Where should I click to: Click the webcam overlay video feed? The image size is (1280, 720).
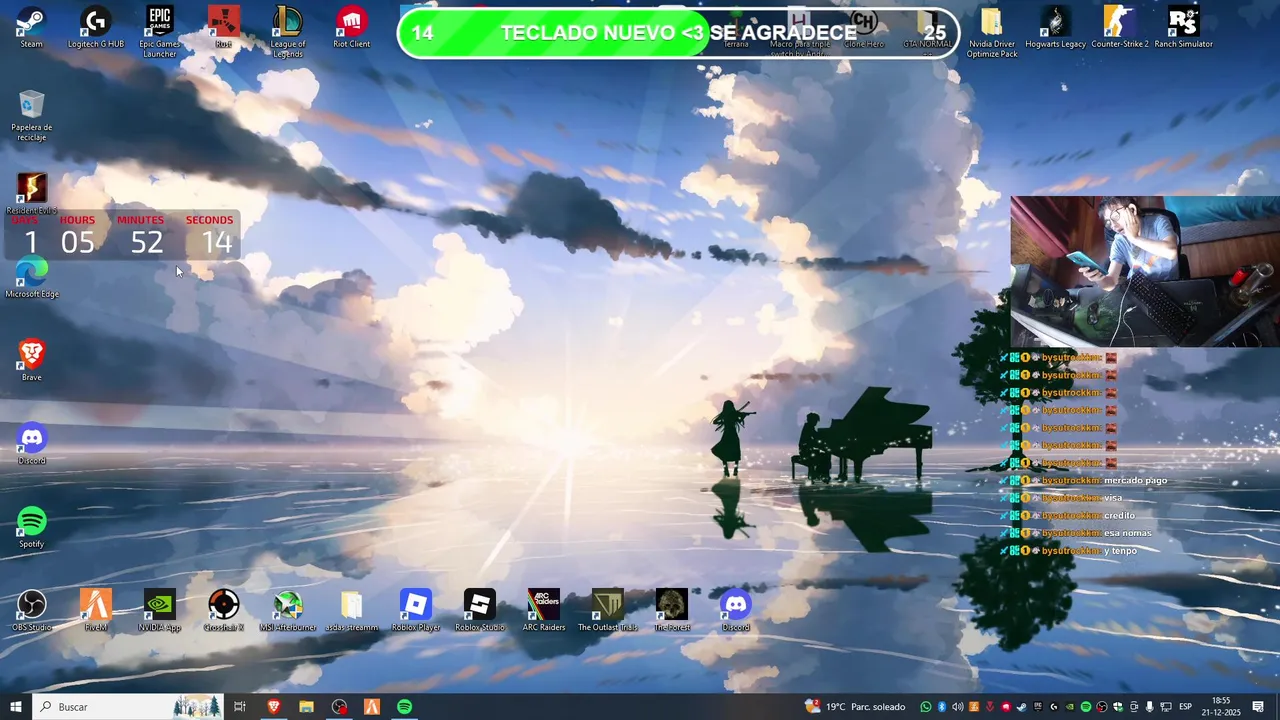pyautogui.click(x=1145, y=271)
